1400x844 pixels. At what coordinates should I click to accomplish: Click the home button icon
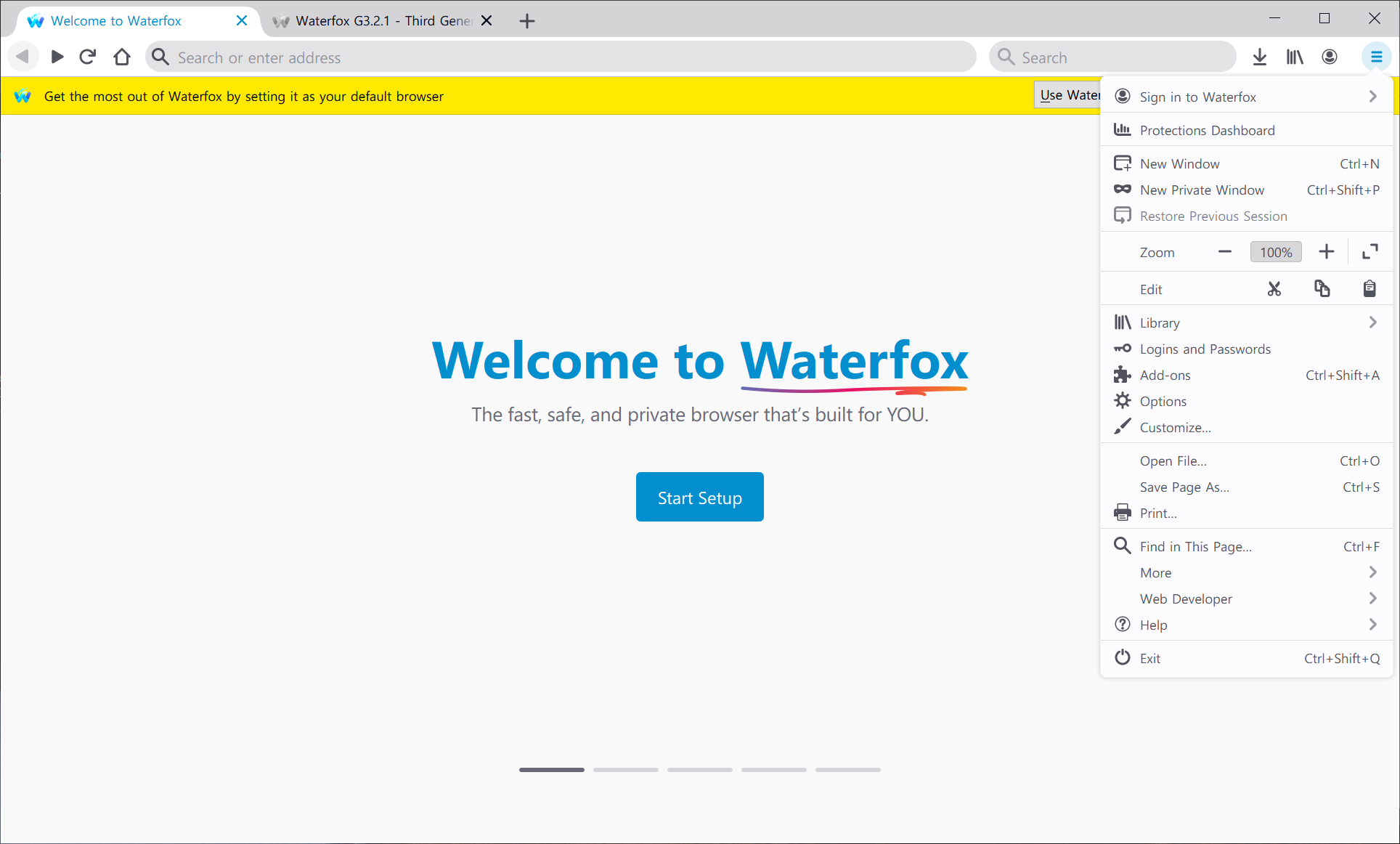[x=122, y=57]
